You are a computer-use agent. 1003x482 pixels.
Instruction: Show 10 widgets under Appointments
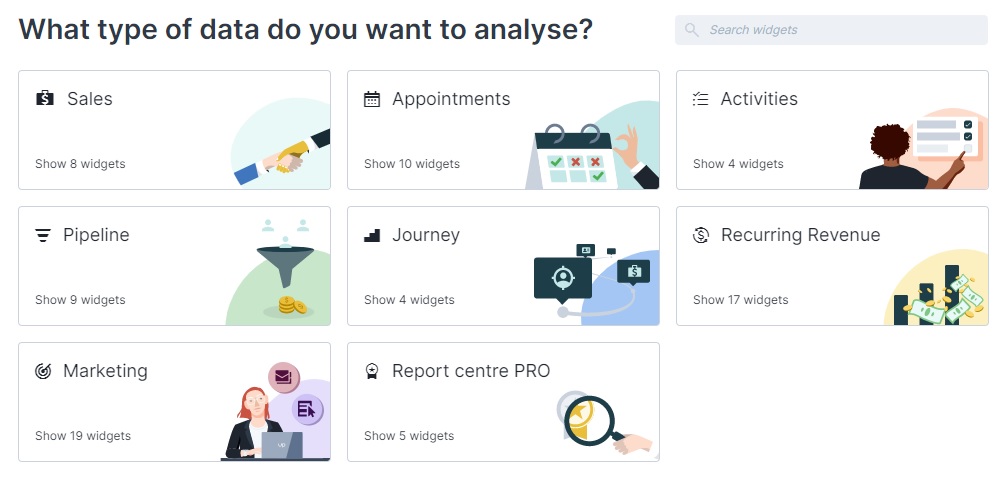tap(412, 164)
